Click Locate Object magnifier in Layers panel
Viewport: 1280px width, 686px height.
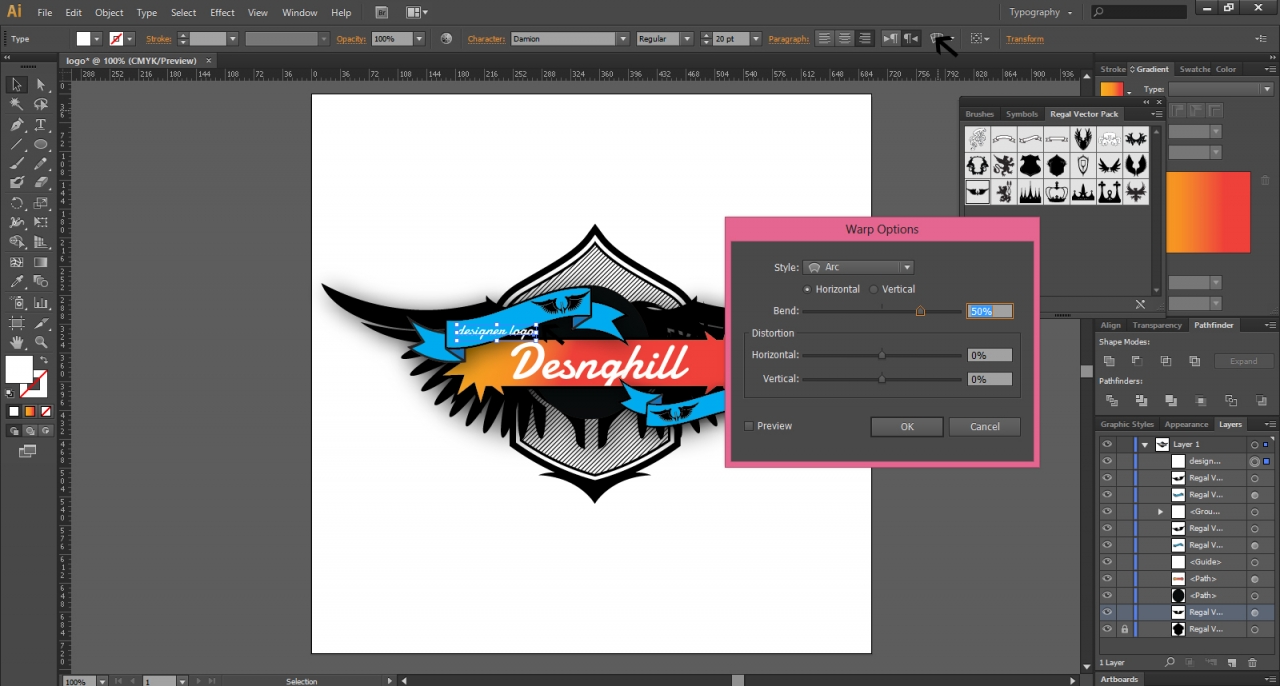[x=1170, y=662]
